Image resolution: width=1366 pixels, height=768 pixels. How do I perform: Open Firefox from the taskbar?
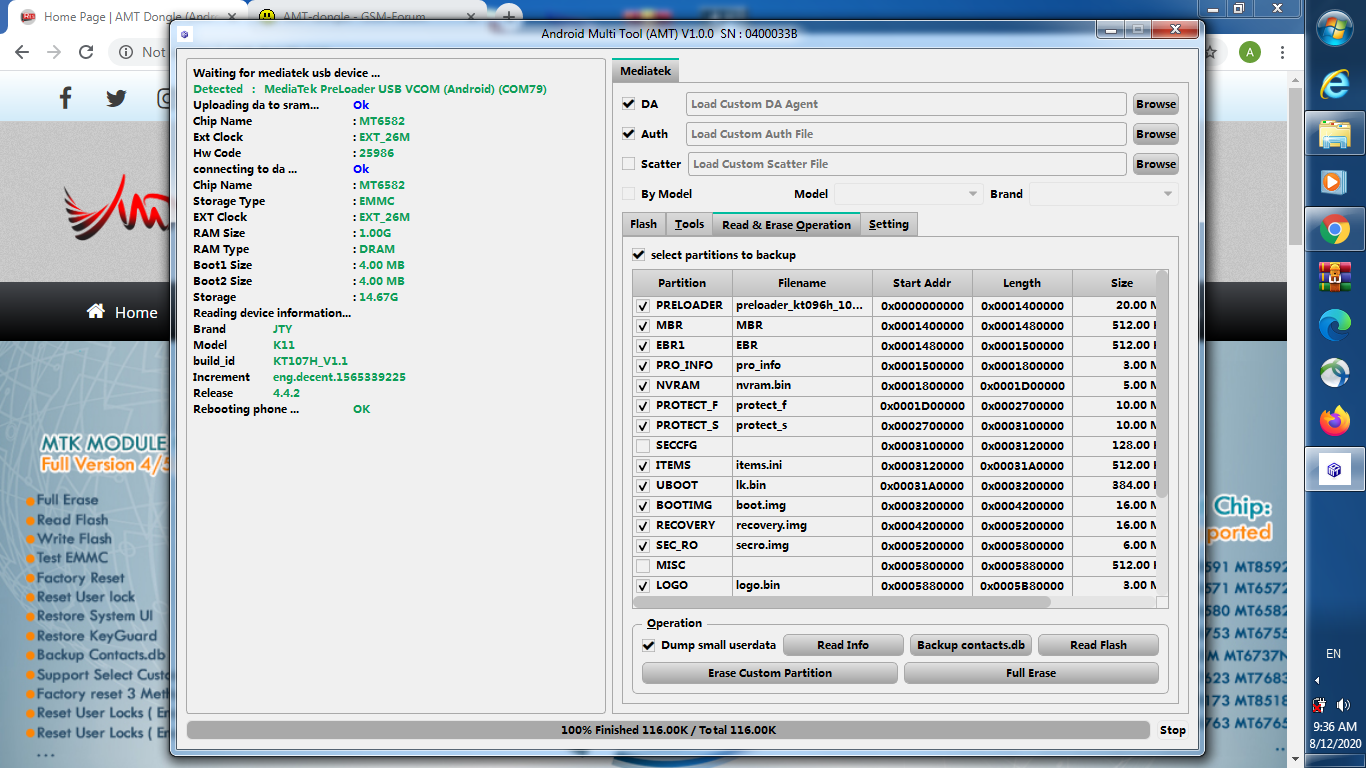(1334, 421)
